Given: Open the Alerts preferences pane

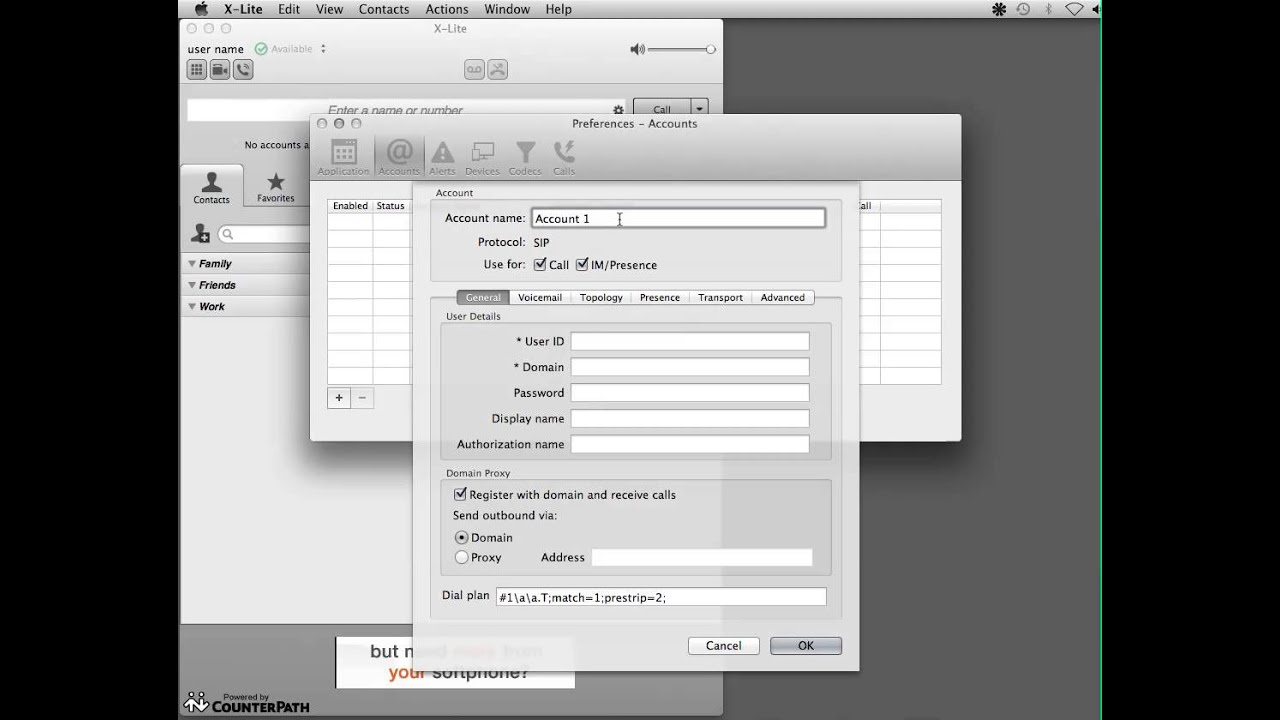Looking at the screenshot, I should click(x=442, y=157).
